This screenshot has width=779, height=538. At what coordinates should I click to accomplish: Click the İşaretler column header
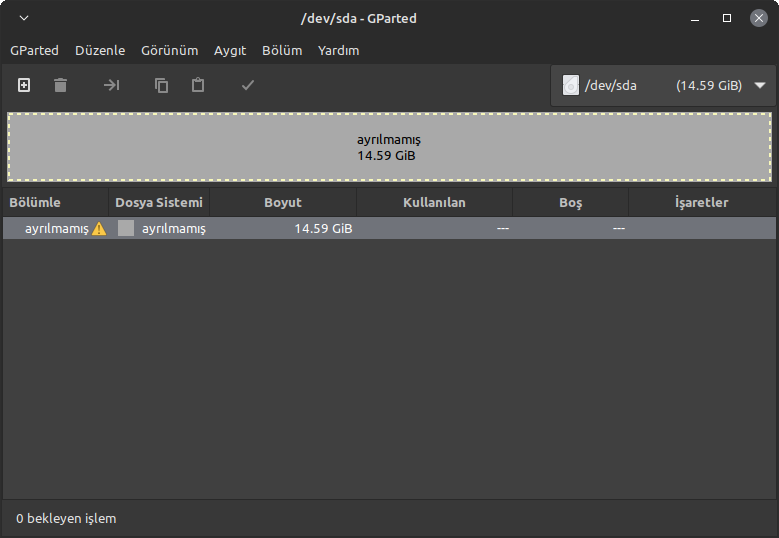coord(701,202)
